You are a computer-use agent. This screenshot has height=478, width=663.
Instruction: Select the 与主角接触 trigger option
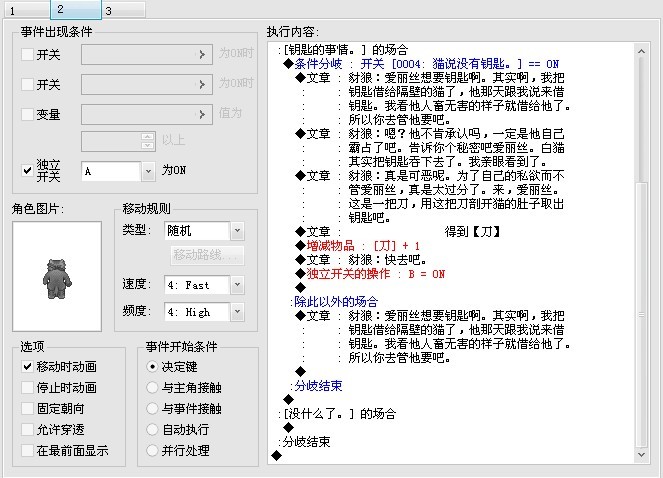click(152, 387)
